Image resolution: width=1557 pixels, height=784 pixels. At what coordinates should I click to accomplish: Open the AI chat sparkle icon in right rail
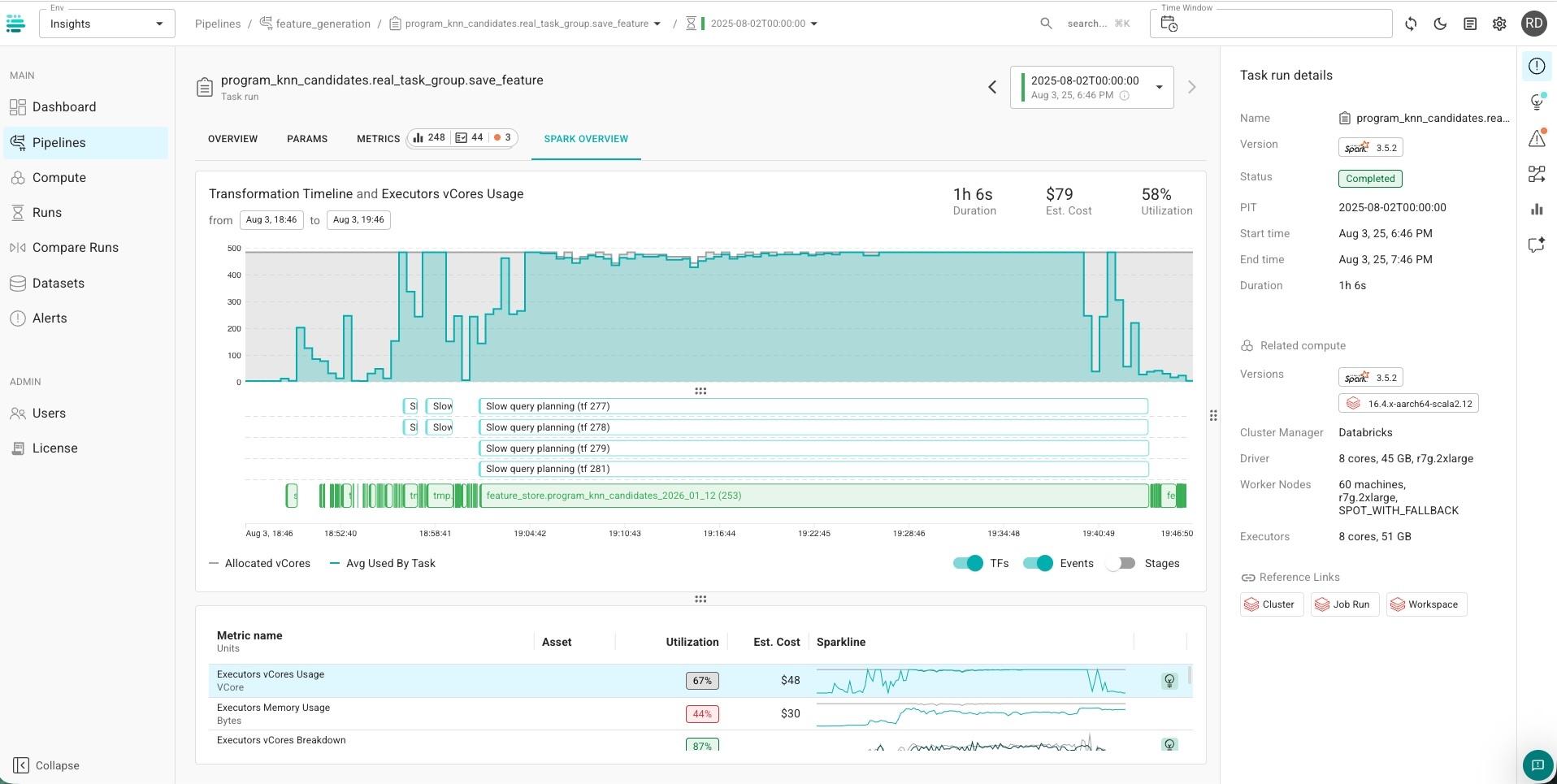click(1537, 245)
